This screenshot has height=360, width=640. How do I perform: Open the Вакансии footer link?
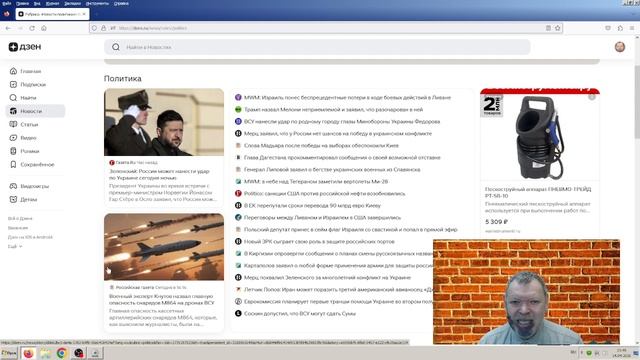(18, 228)
